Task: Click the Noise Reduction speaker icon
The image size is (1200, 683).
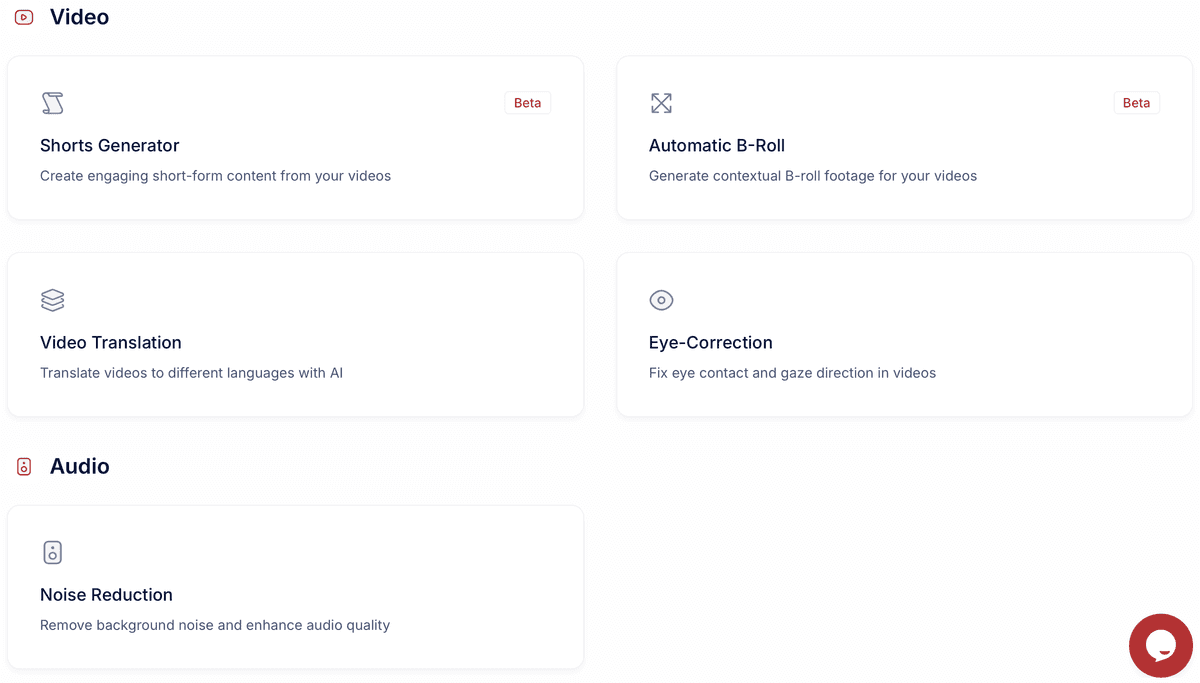Action: click(52, 552)
